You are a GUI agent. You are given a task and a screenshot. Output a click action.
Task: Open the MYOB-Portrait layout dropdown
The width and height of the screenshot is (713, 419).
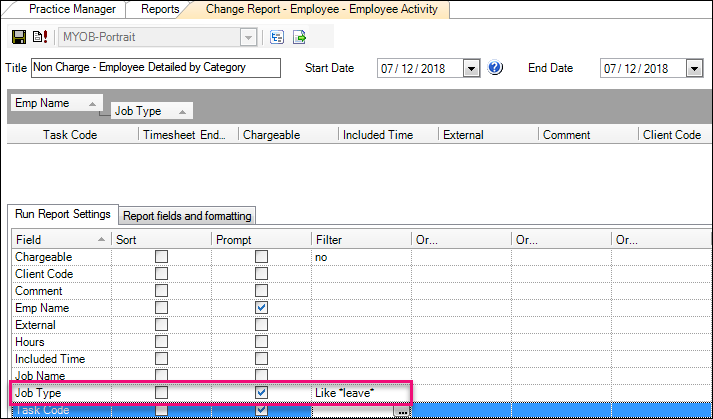[x=247, y=38]
